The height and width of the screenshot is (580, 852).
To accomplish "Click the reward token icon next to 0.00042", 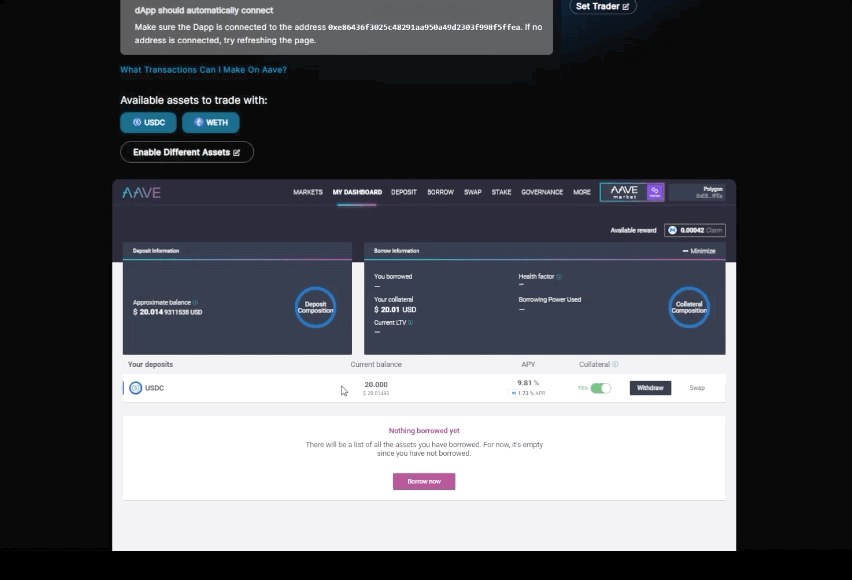I will 672,230.
